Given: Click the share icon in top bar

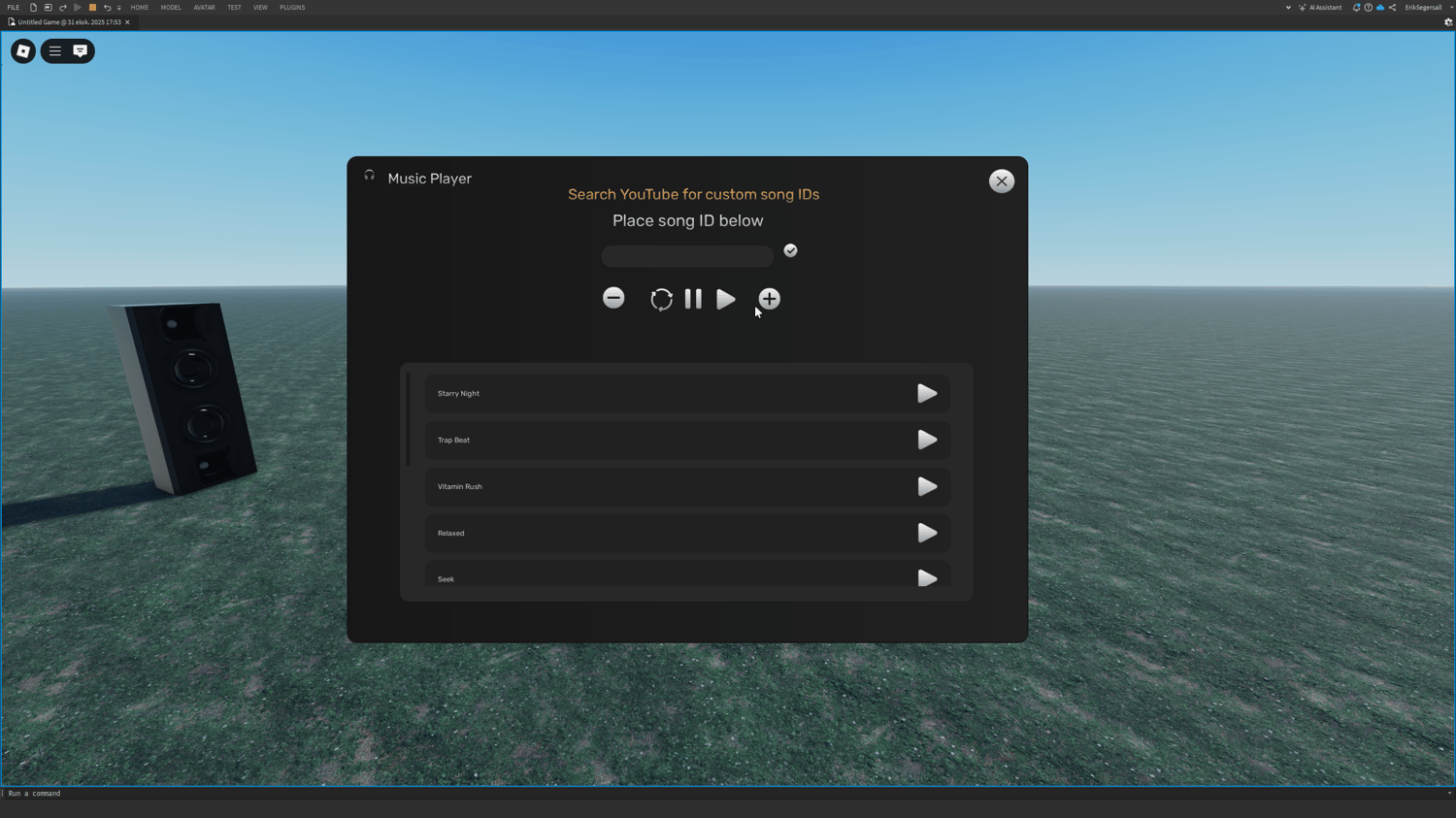Looking at the screenshot, I should 1392,8.
